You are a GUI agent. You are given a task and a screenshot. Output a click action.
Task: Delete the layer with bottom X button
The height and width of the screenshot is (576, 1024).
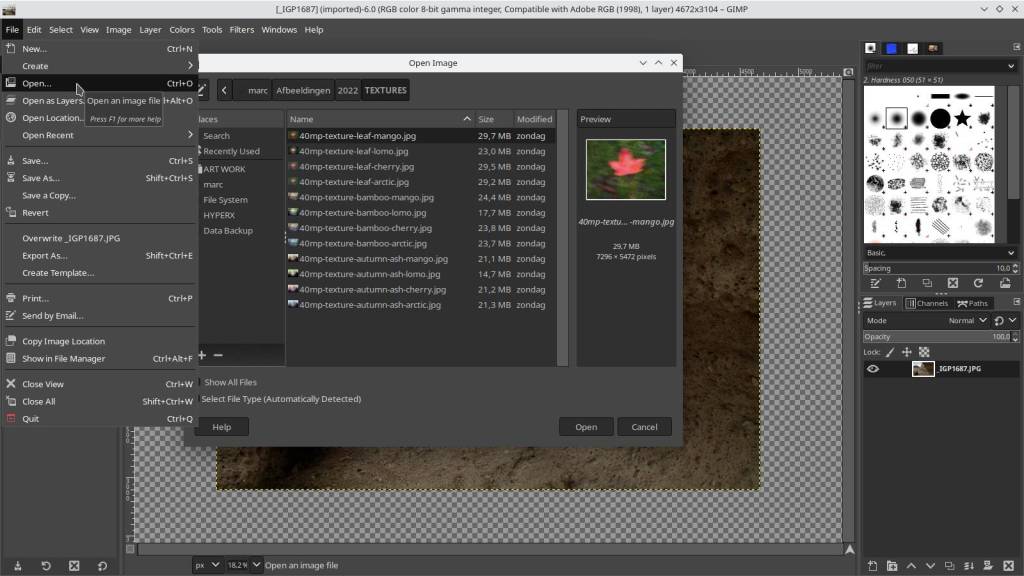point(1008,566)
